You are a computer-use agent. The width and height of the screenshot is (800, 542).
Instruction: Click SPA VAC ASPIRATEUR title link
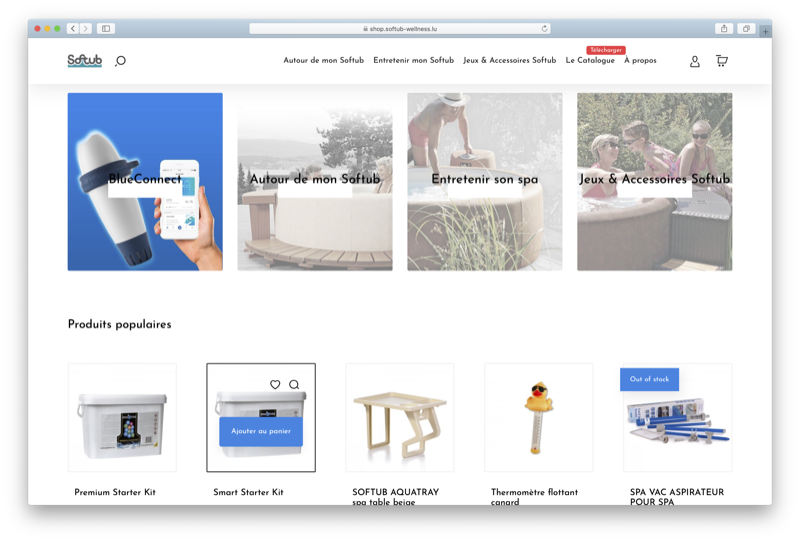[x=677, y=496]
